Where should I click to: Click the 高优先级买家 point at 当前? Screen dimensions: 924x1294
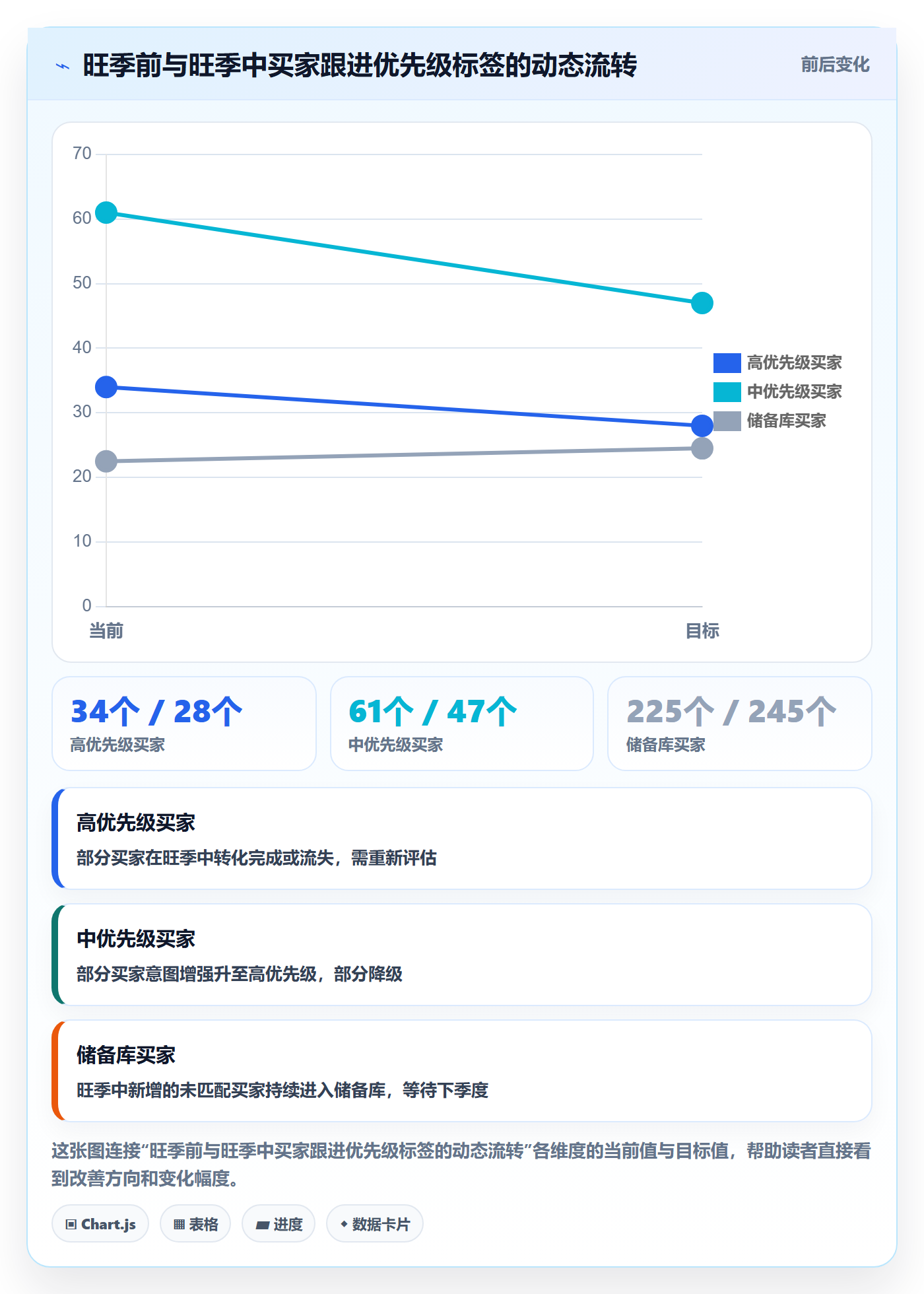click(x=106, y=387)
